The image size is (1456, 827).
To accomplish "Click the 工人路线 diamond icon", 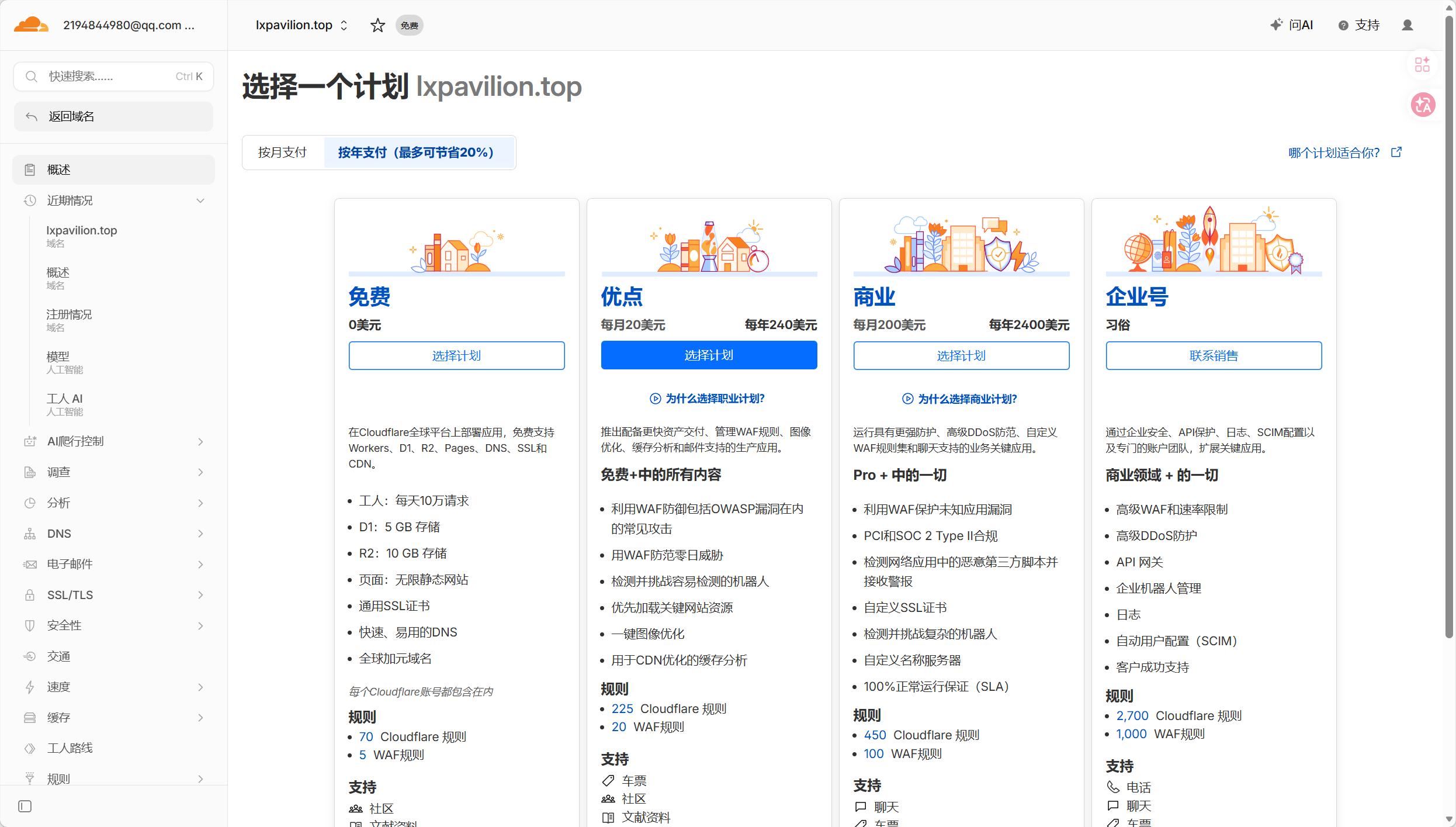I will pos(30,748).
